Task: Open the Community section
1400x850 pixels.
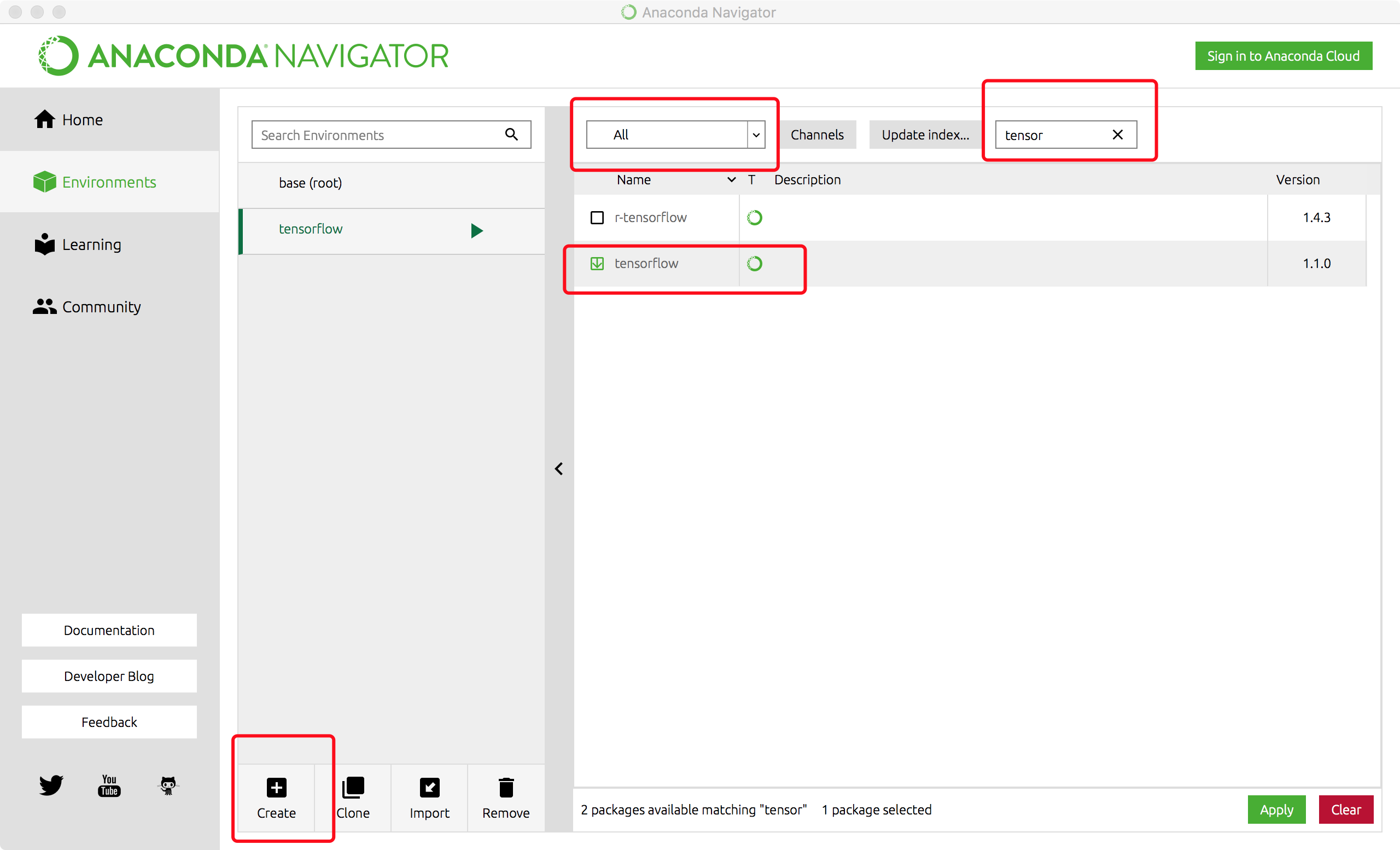Action: click(x=109, y=307)
